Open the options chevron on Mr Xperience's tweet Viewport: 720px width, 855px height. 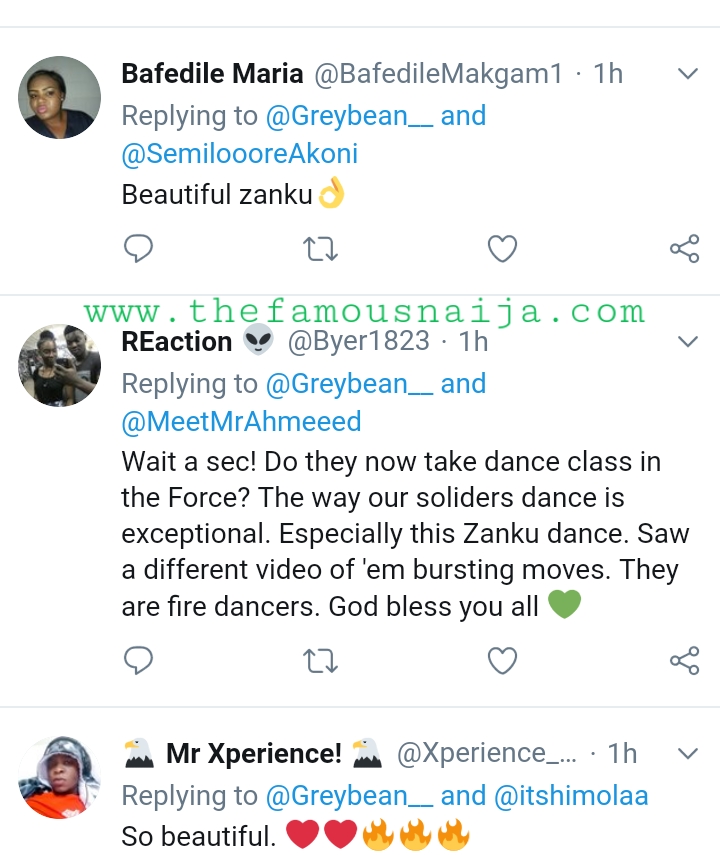[688, 752]
